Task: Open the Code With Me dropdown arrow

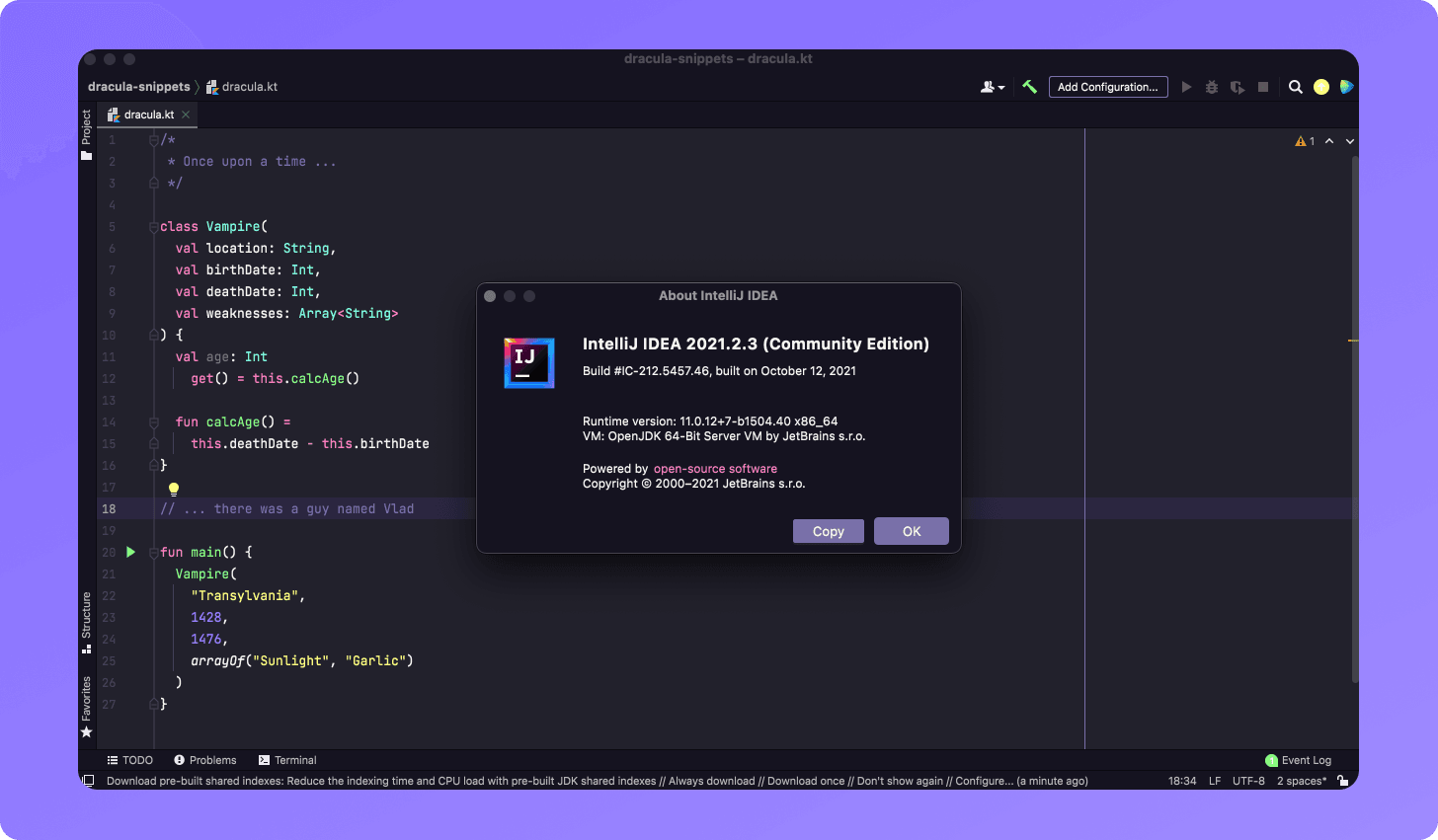Action: 1002,87
